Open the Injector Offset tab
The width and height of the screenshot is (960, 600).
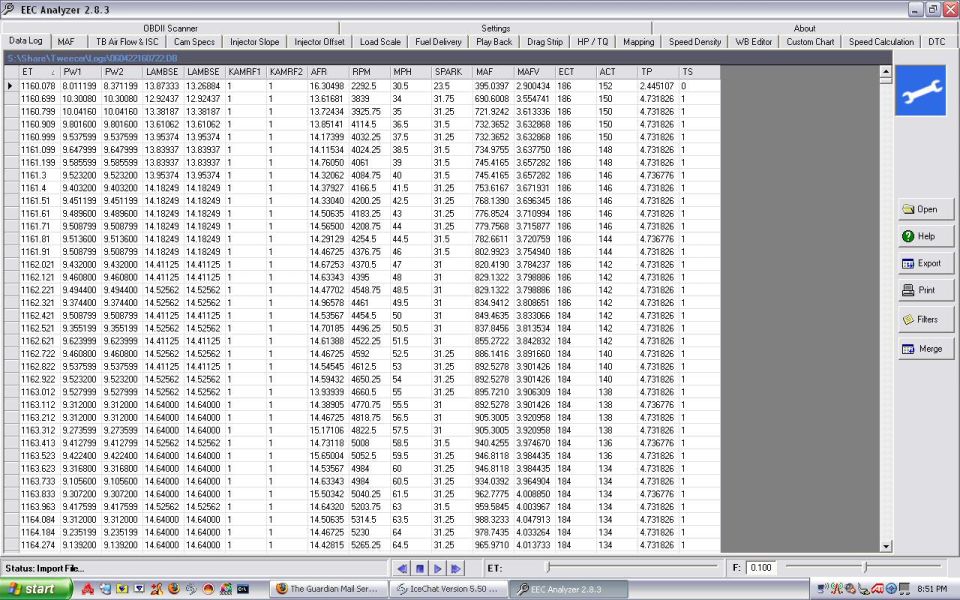(x=319, y=42)
